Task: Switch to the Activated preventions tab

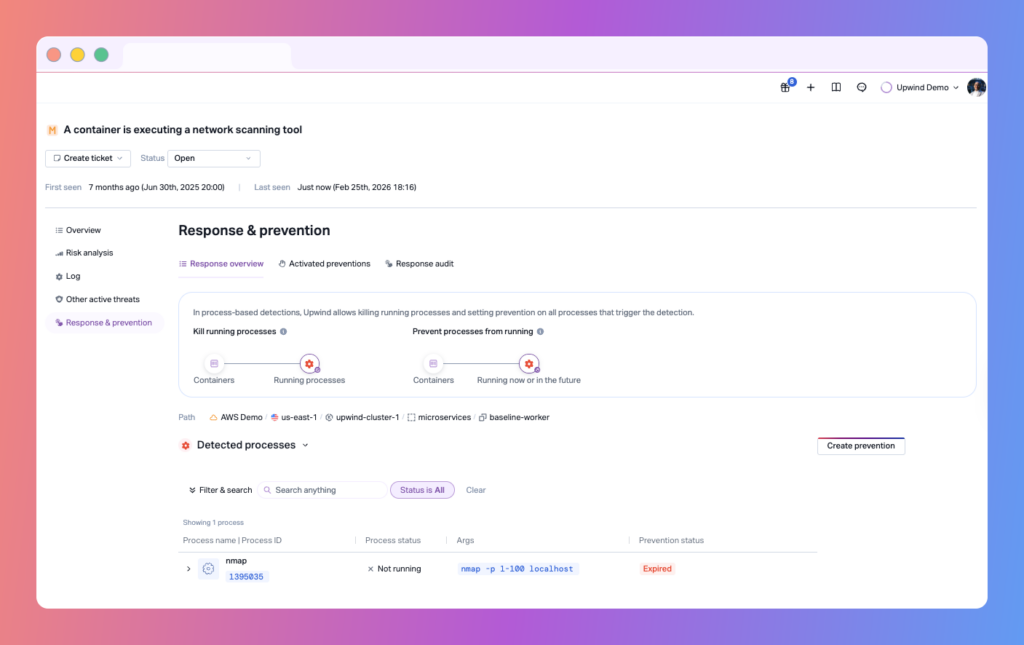Action: pos(324,264)
